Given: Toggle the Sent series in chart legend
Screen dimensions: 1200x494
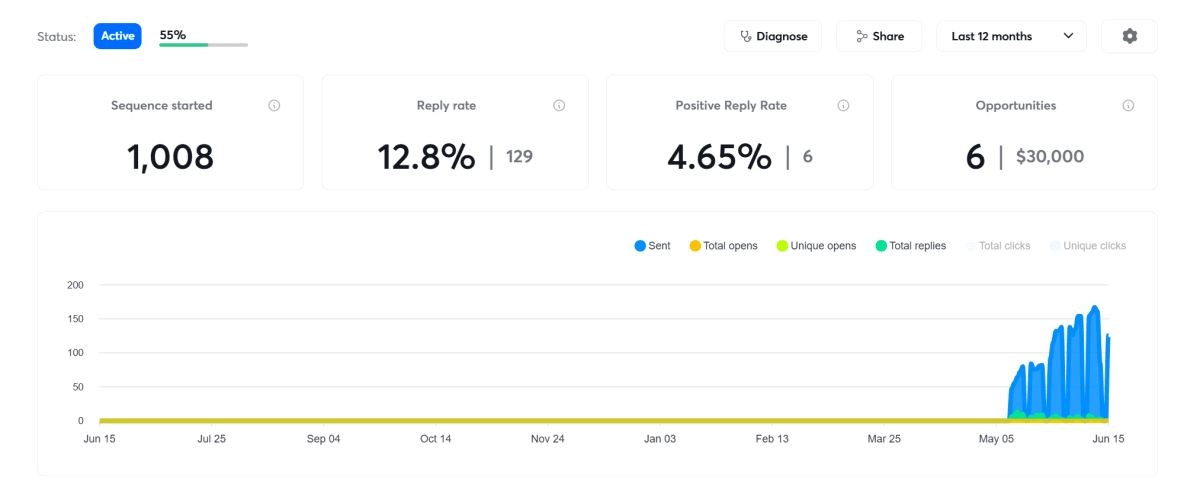Looking at the screenshot, I should pyautogui.click(x=652, y=246).
